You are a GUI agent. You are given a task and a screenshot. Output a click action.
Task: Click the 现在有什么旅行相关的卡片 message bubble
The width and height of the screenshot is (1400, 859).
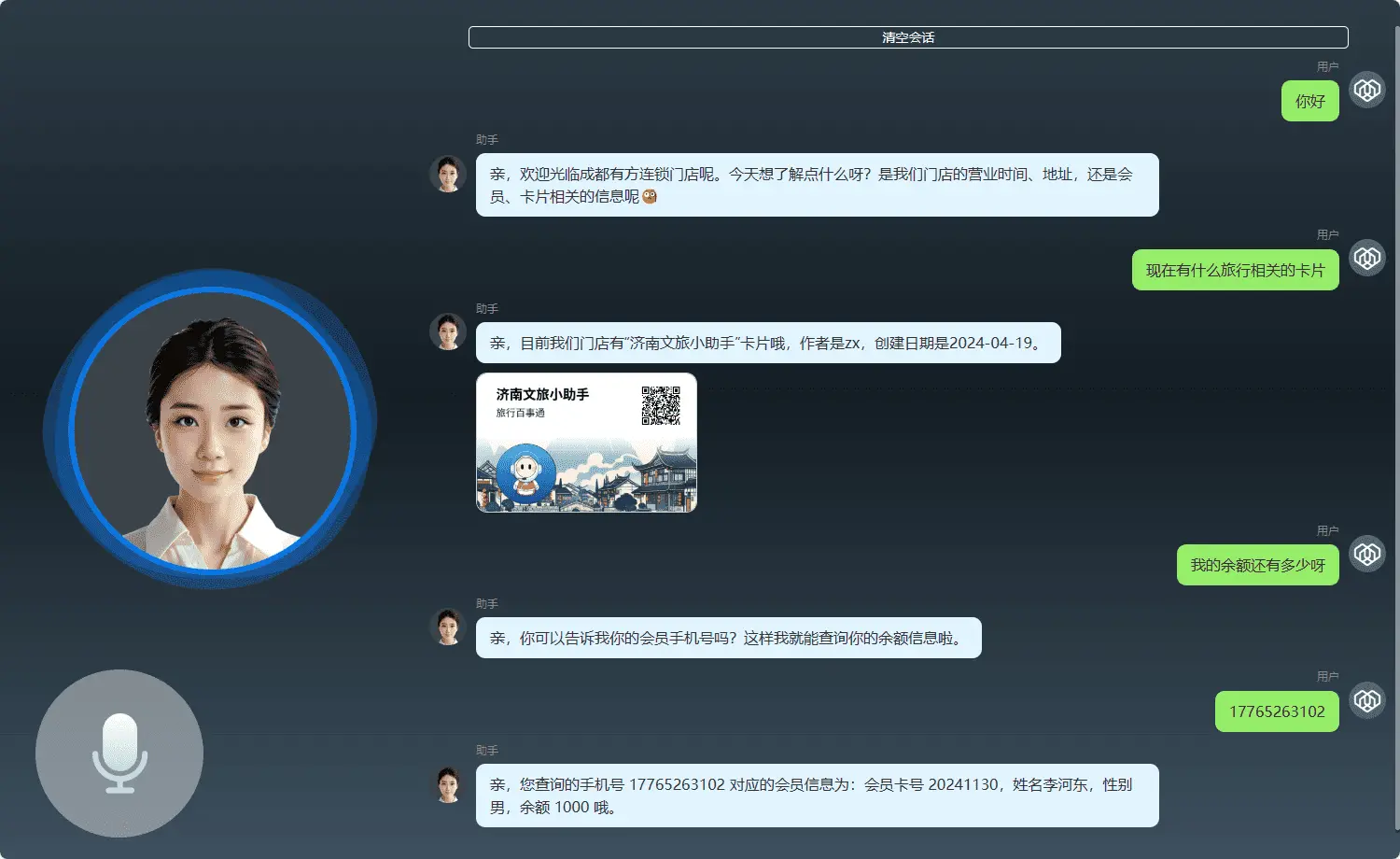(x=1235, y=270)
